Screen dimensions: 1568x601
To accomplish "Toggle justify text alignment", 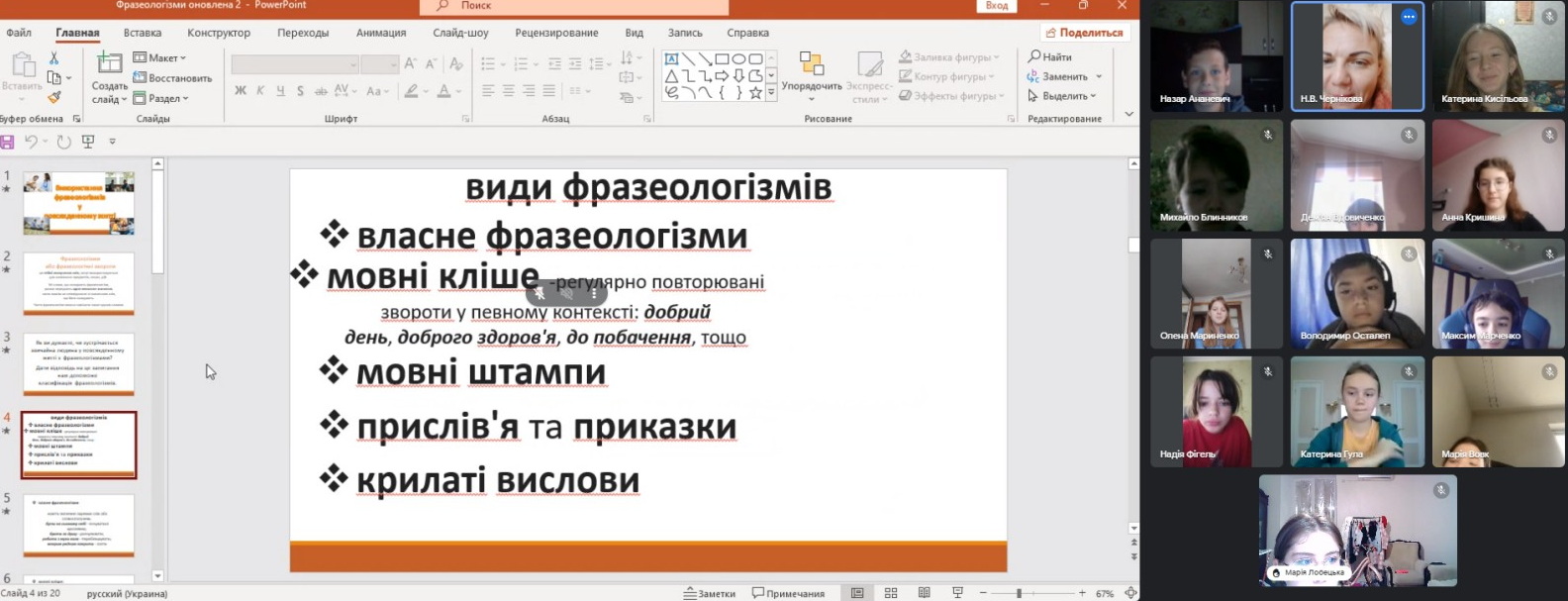I will pyautogui.click(x=548, y=91).
